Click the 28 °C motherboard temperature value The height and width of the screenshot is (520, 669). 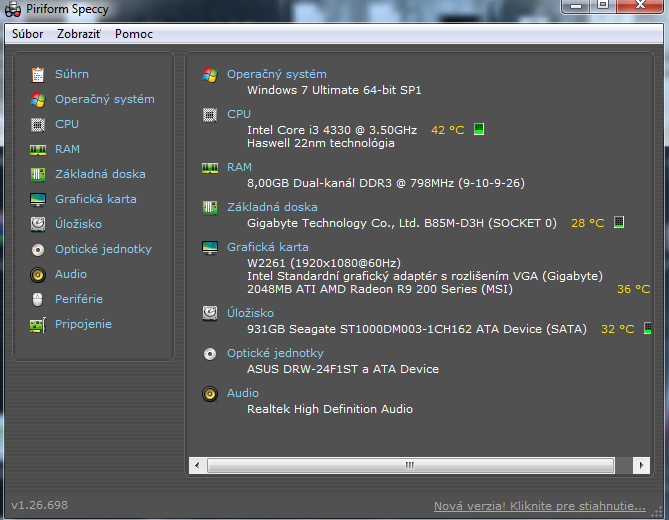(x=588, y=223)
